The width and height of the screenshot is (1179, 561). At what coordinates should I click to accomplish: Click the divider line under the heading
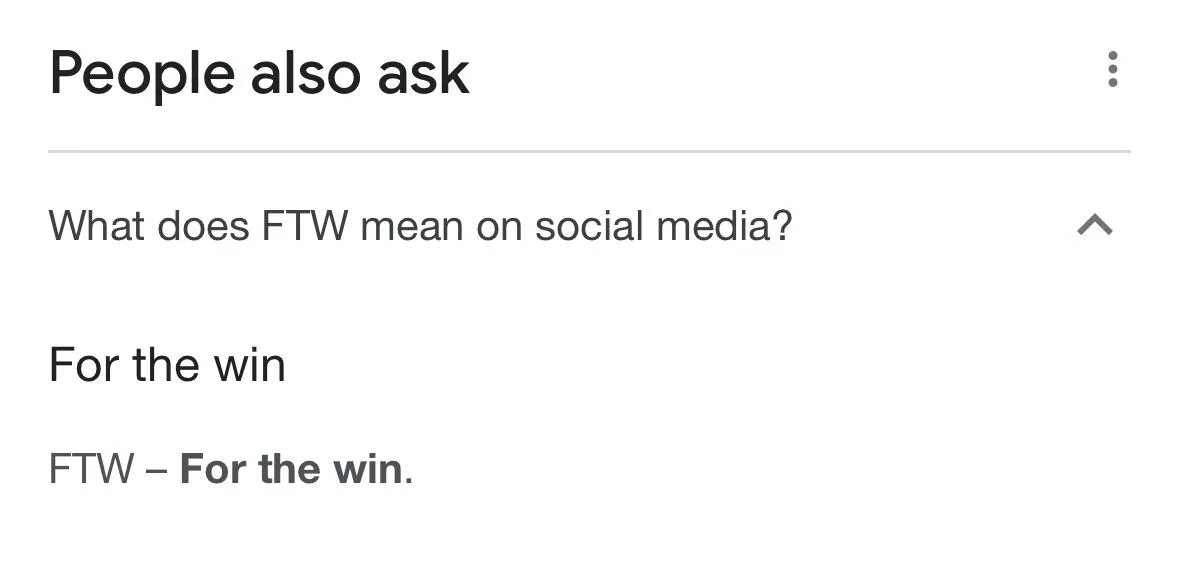(x=589, y=152)
